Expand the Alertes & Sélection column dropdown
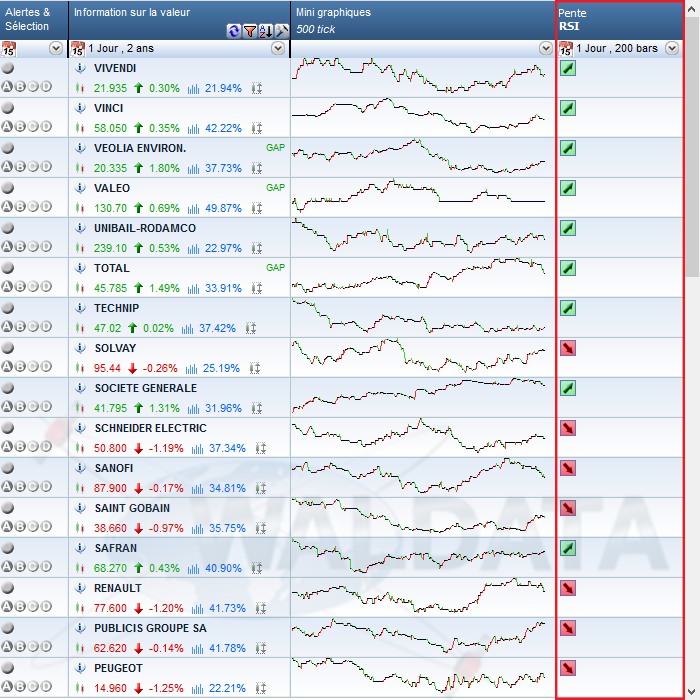 55,48
